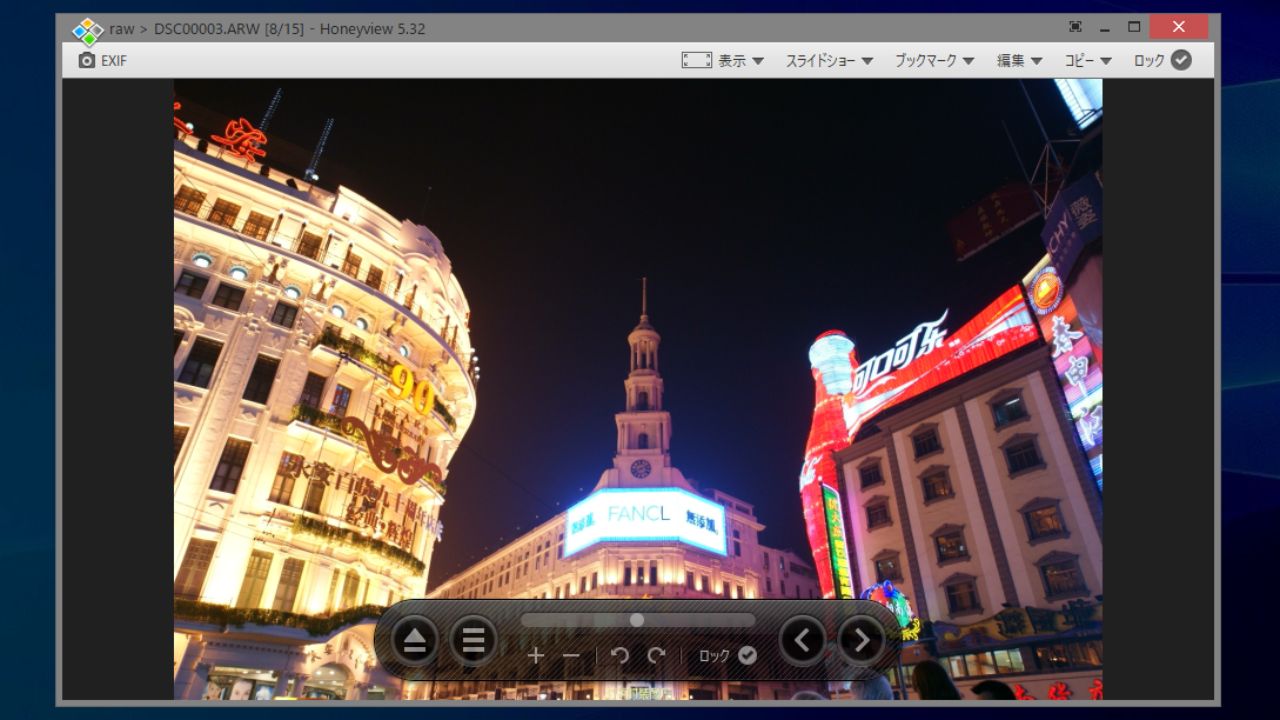Rotate image clockwise
1280x720 pixels.
click(656, 656)
